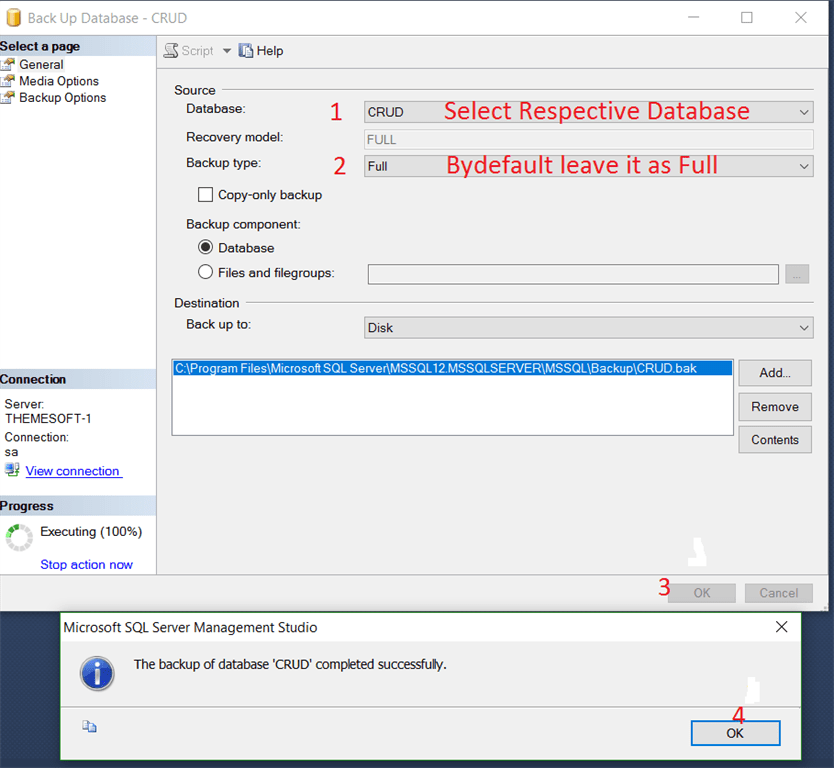Open the View connection link
Image resolution: width=834 pixels, height=768 pixels.
(x=73, y=471)
